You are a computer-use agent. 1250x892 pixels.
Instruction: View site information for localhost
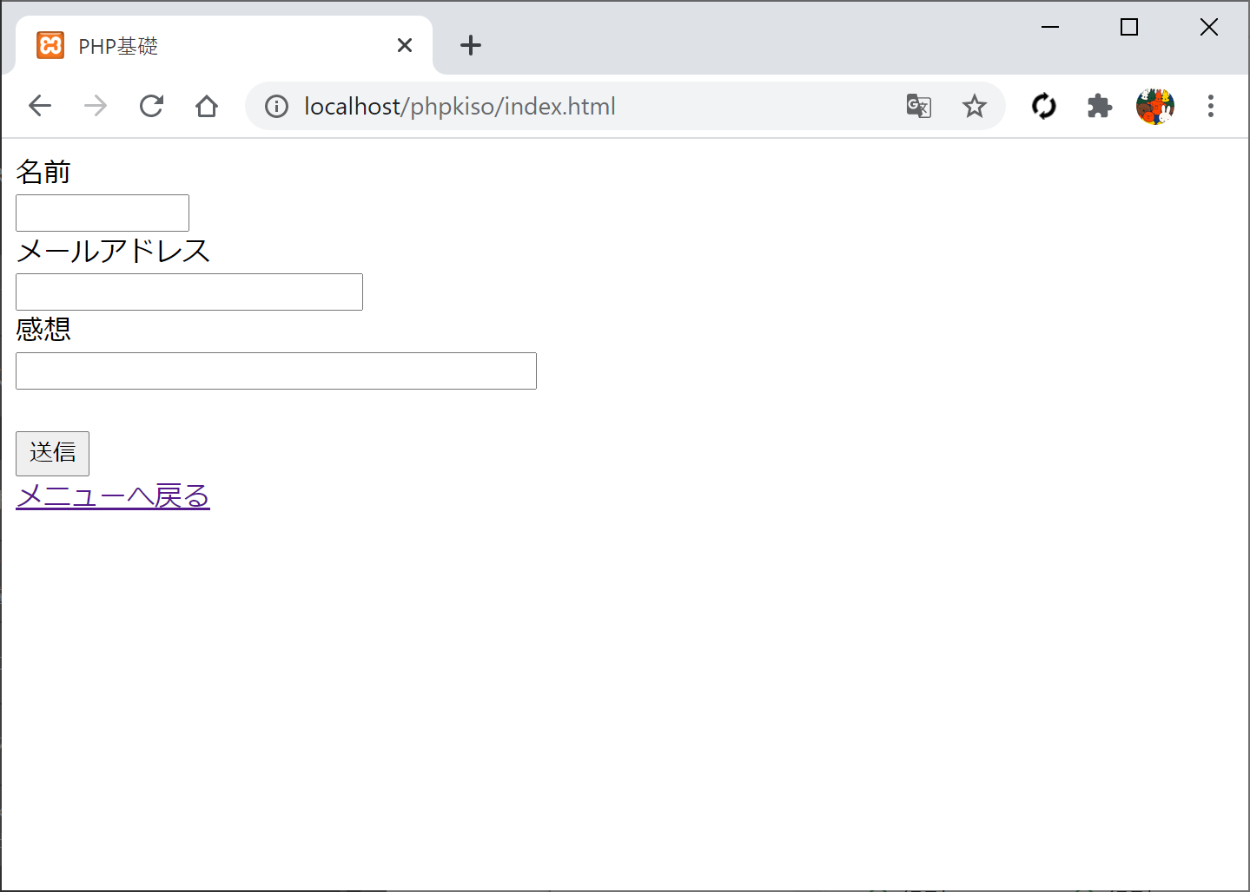(277, 106)
